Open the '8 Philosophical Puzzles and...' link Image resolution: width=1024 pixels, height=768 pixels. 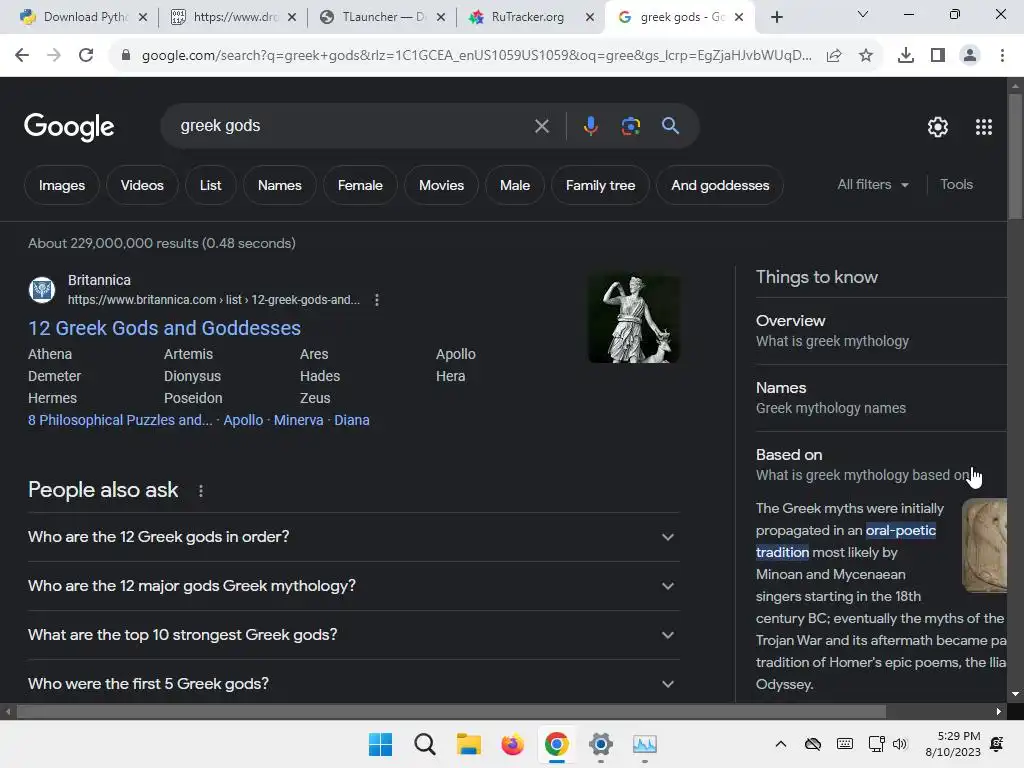120,420
